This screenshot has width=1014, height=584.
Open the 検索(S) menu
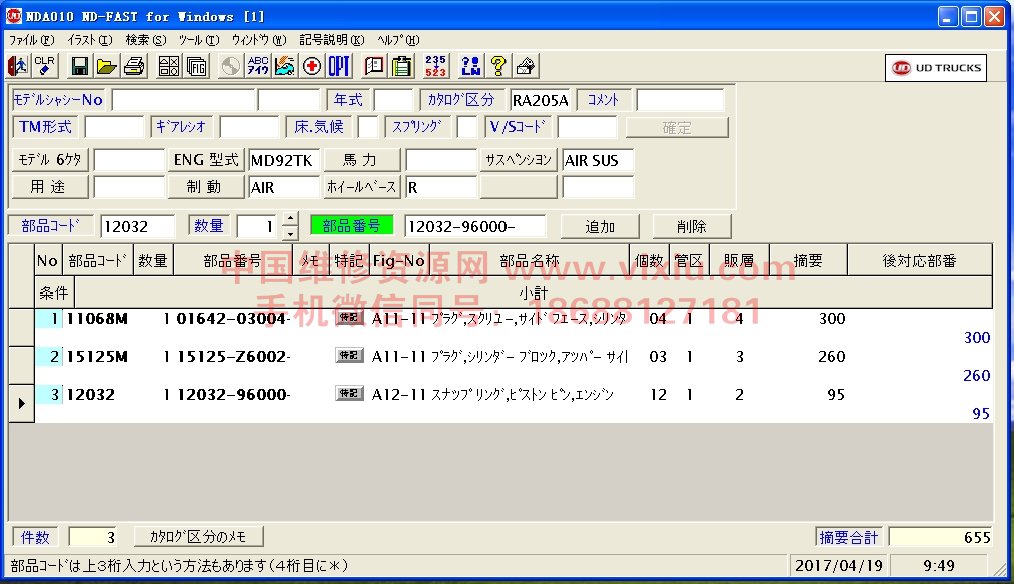point(146,40)
